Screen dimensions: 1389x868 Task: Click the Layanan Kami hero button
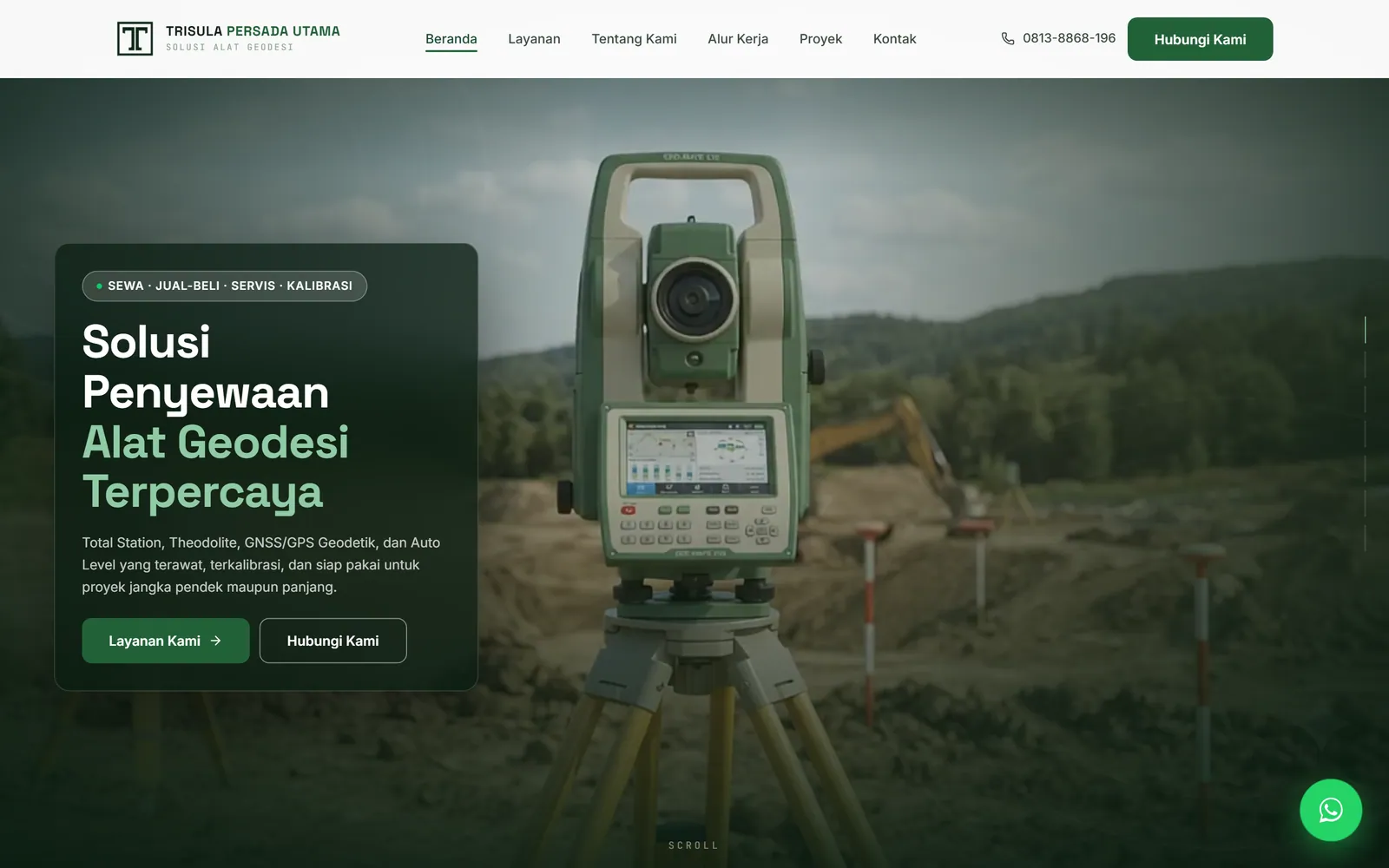click(166, 641)
